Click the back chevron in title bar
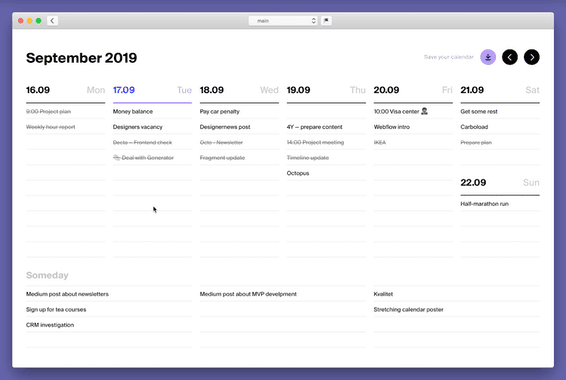Image resolution: width=566 pixels, height=380 pixels. (x=52, y=21)
